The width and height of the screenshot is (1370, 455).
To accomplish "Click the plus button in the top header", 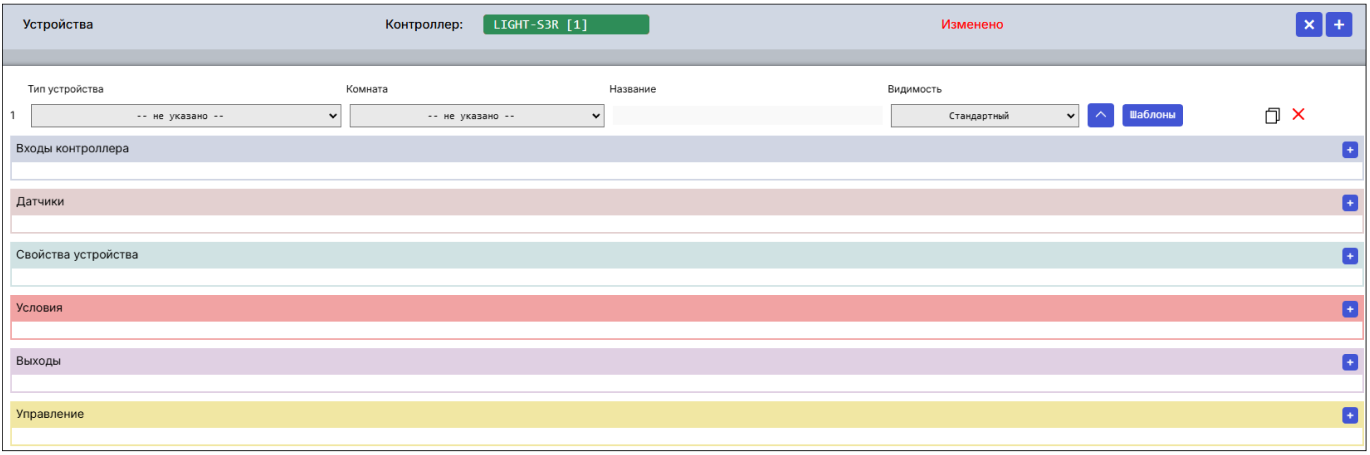I will [1338, 25].
